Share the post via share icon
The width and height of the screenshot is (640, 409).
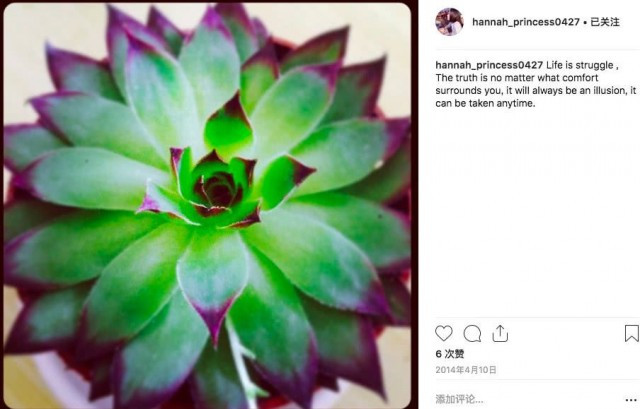(500, 333)
